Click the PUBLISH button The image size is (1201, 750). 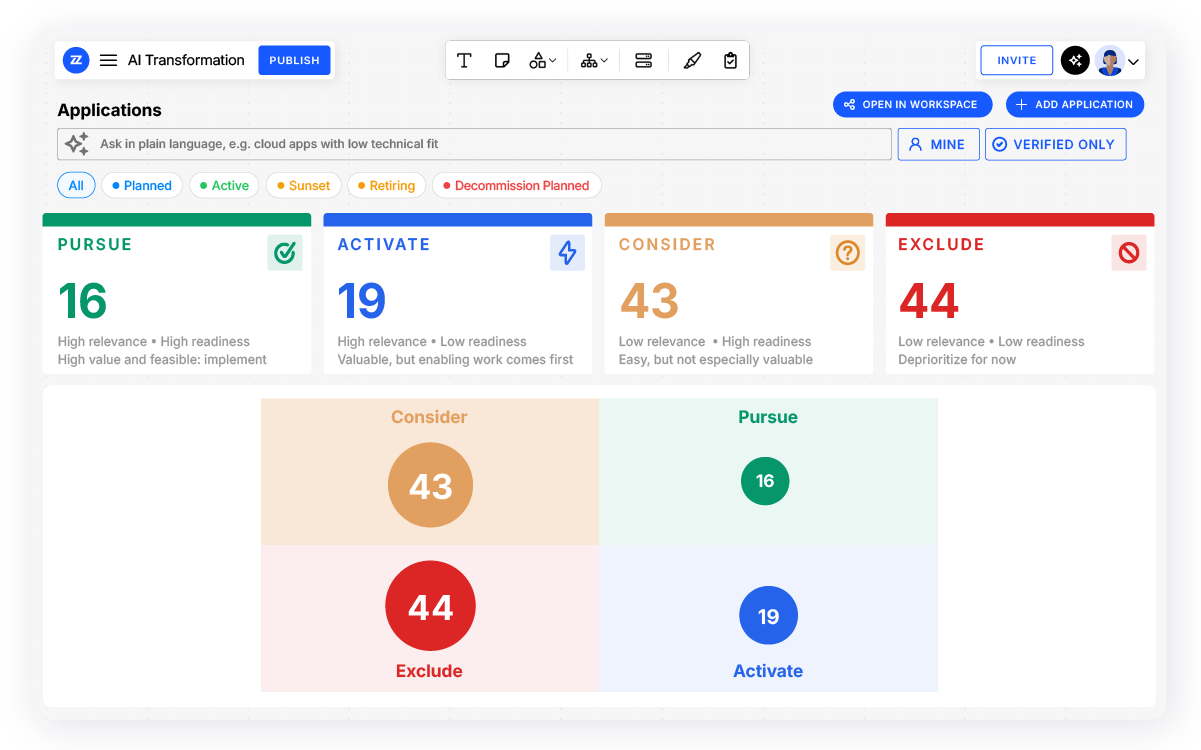[294, 60]
